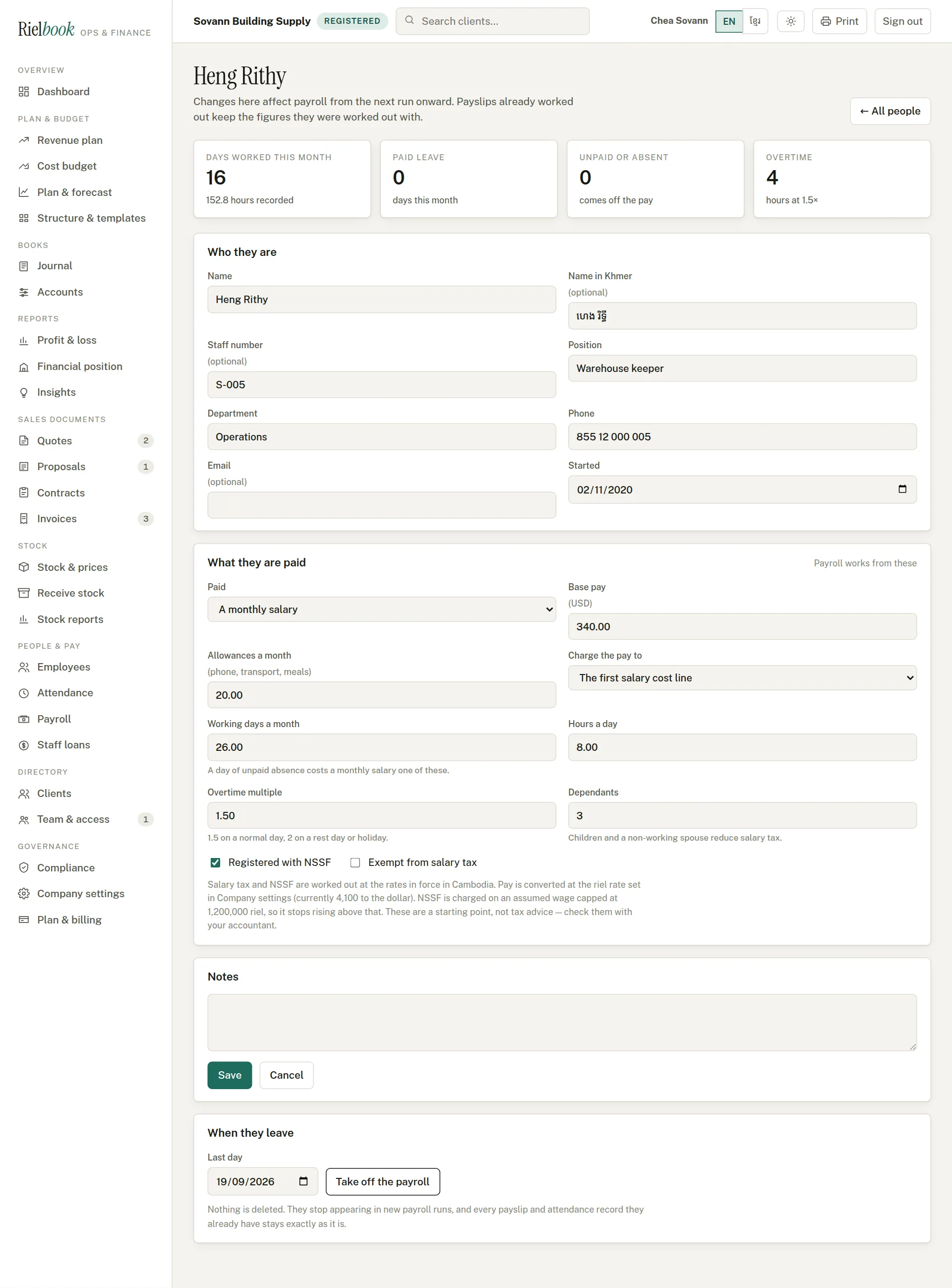Click the Position field

click(x=742, y=368)
